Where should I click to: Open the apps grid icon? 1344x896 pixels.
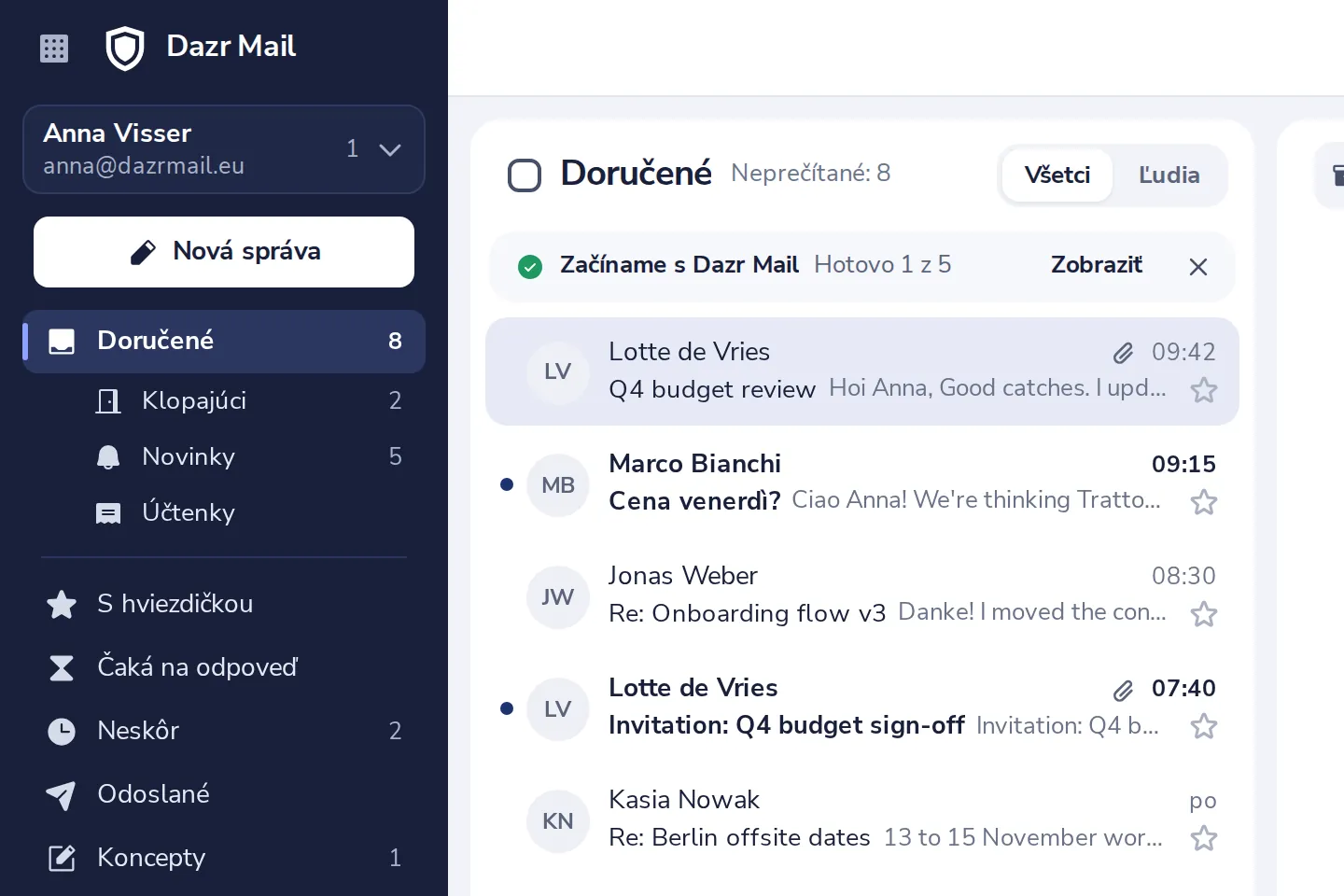(54, 48)
